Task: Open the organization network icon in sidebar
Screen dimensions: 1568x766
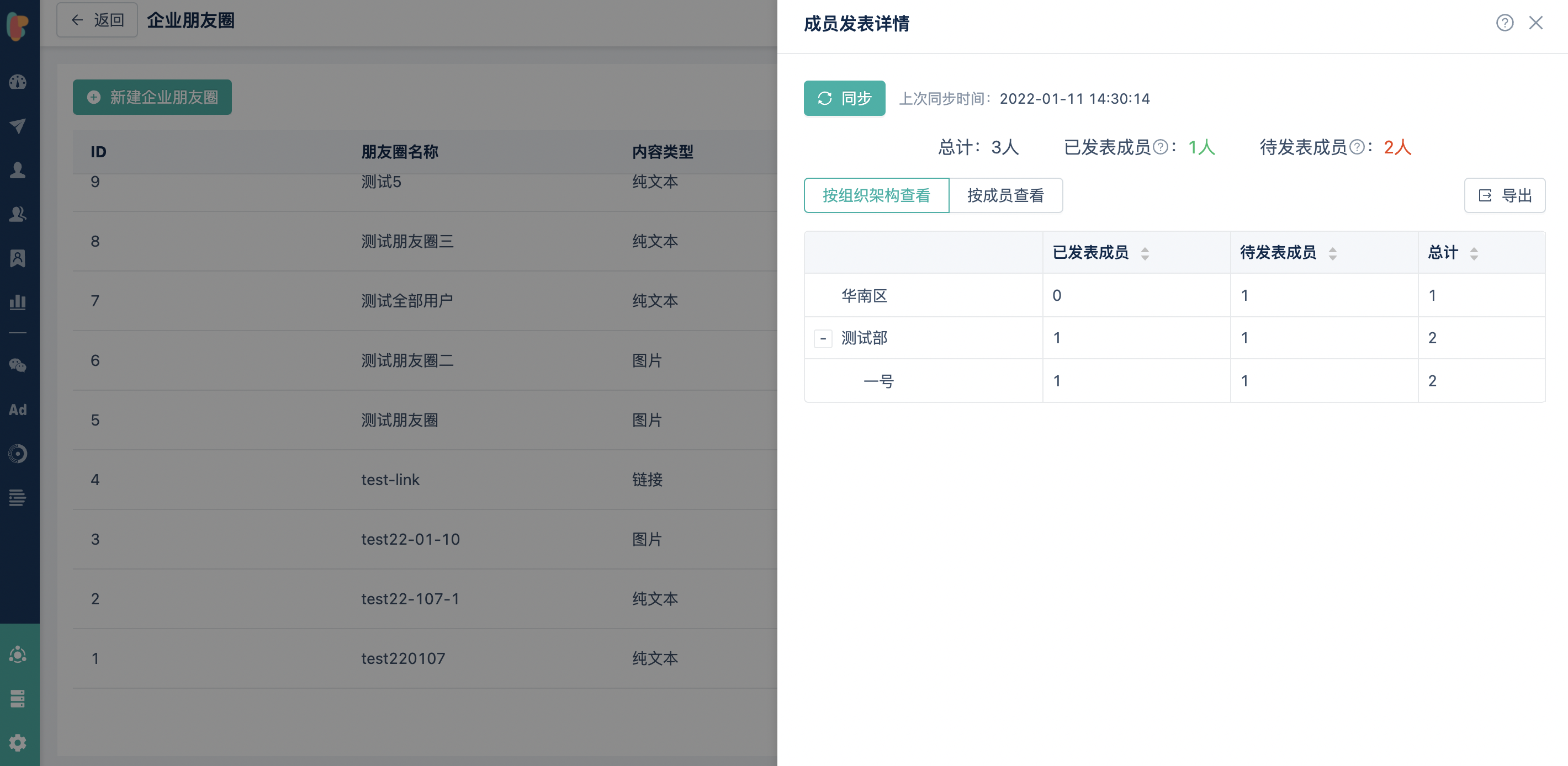Action: (18, 655)
